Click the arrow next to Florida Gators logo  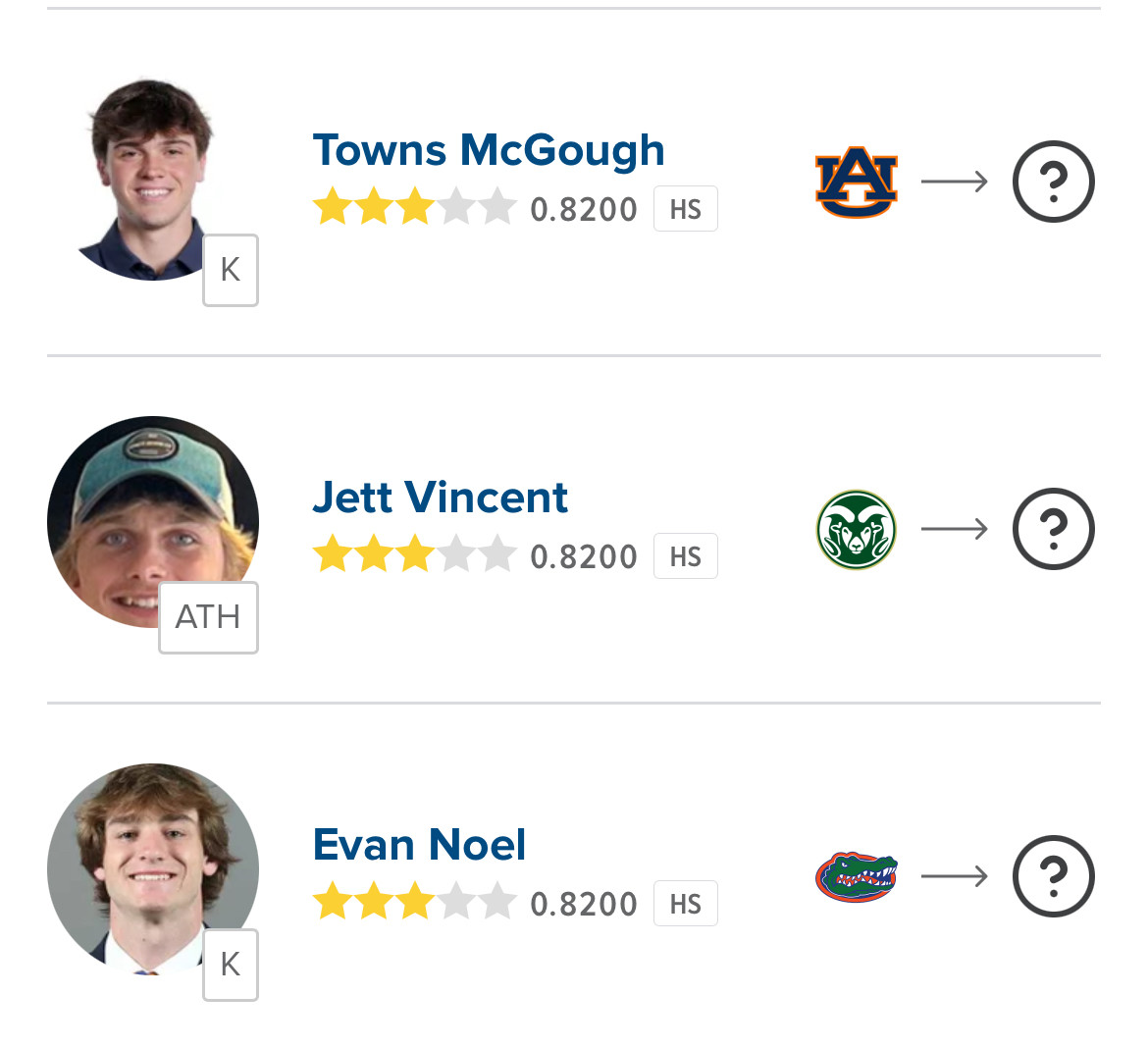click(x=954, y=876)
